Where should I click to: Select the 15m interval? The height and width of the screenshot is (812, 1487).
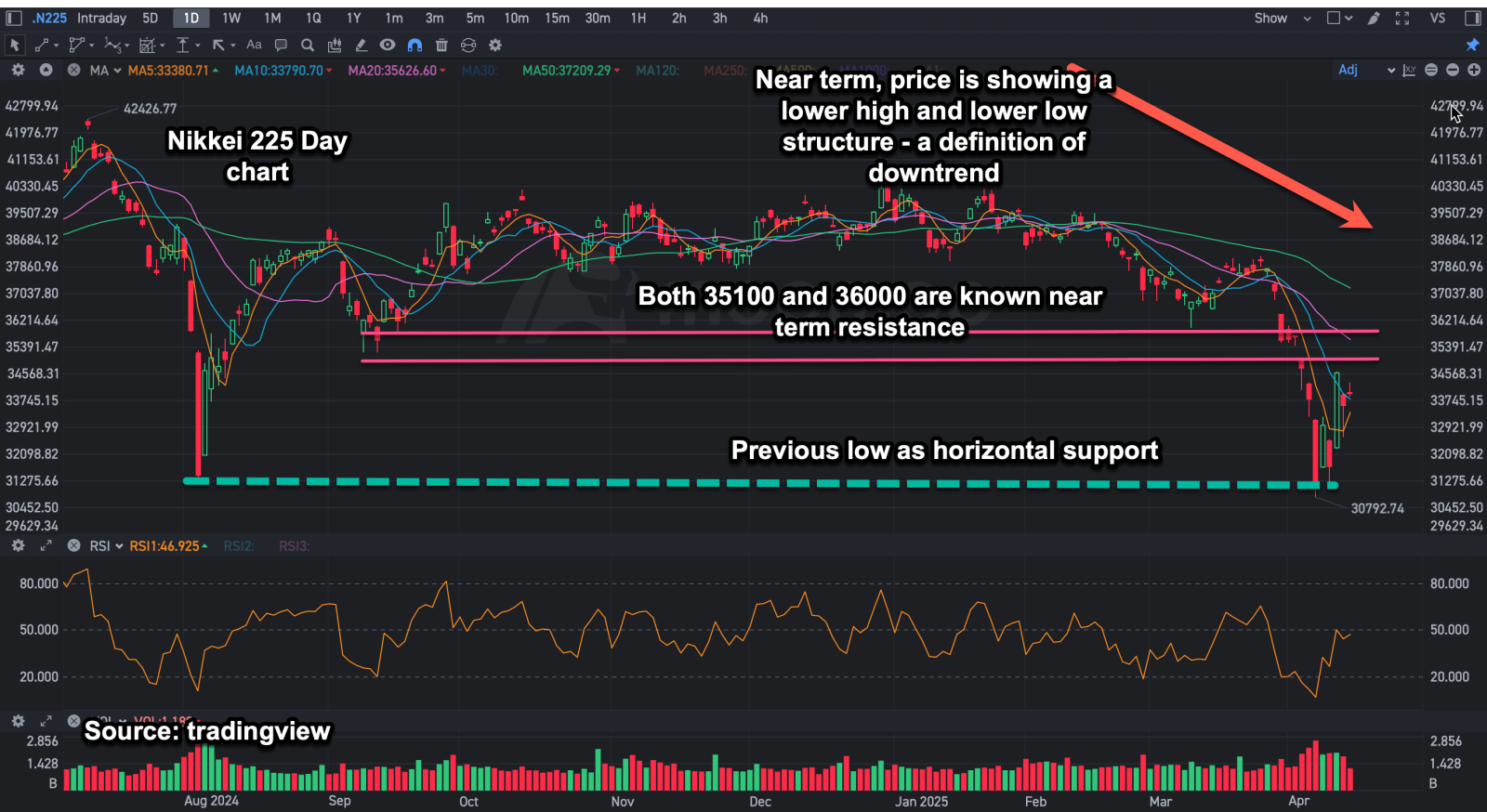pos(558,18)
